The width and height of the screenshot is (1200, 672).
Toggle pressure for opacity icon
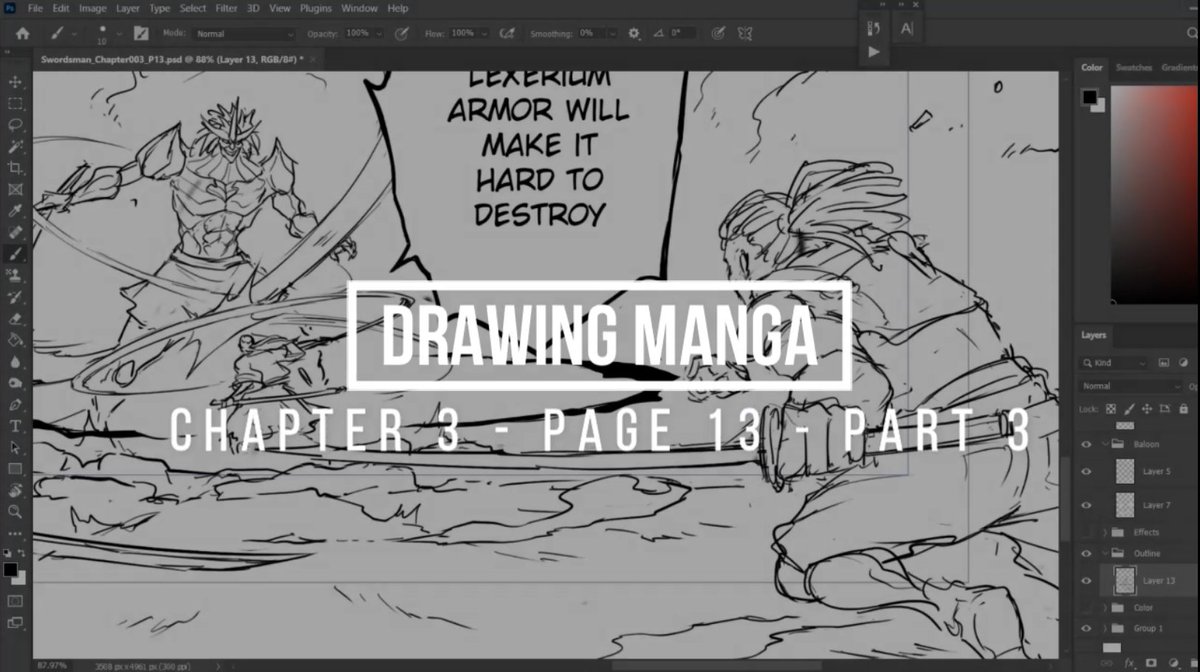tap(401, 33)
